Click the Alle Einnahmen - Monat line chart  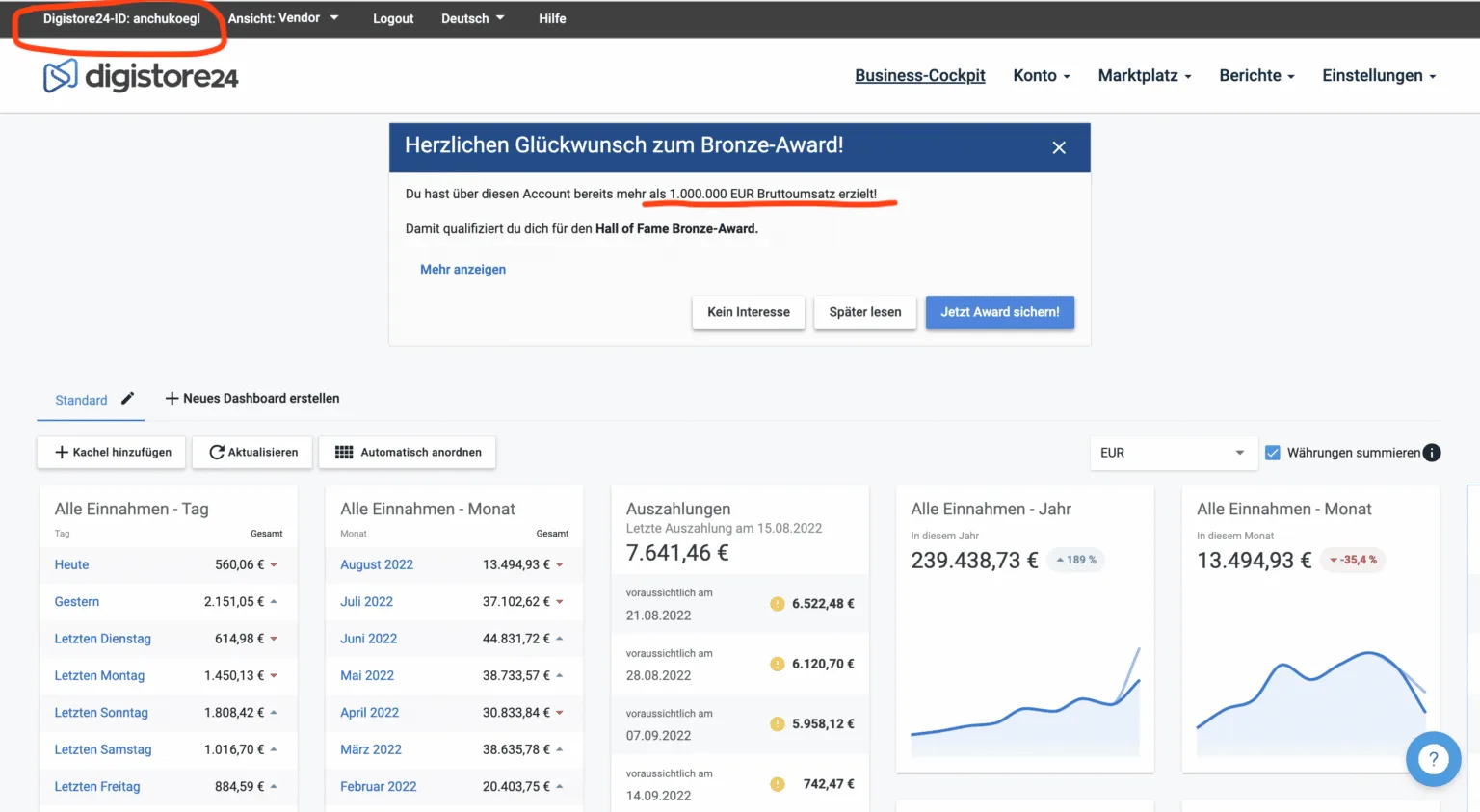(x=1310, y=703)
